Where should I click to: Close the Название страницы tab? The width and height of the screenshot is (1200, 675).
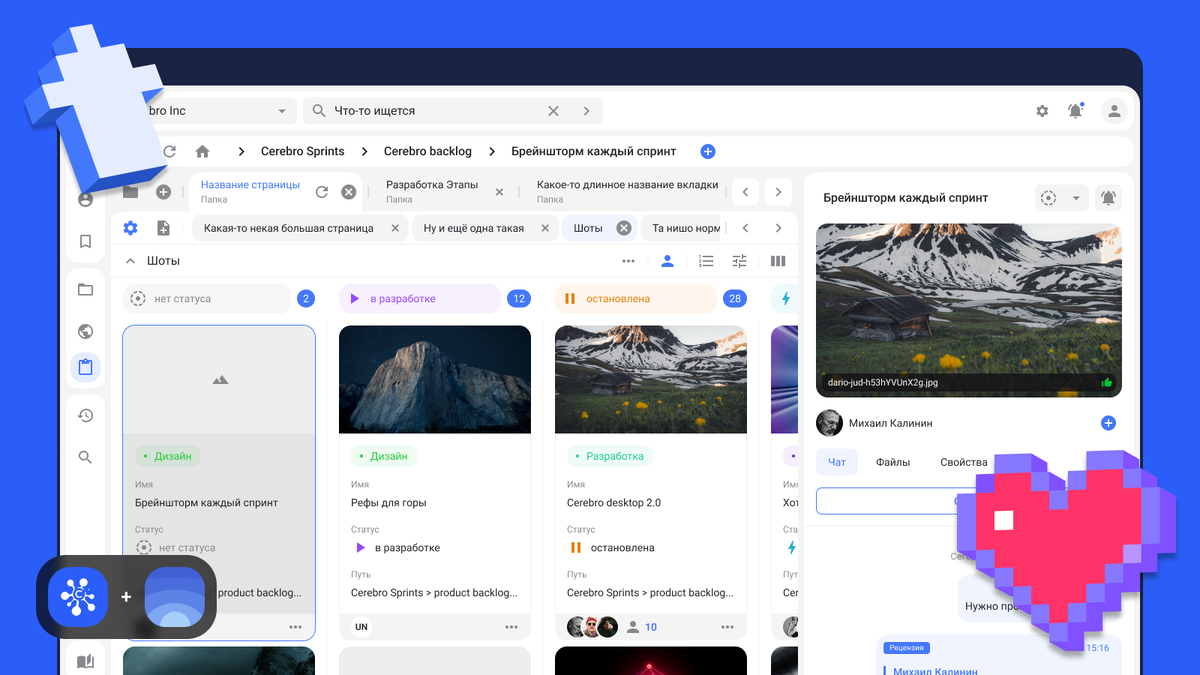(x=348, y=192)
